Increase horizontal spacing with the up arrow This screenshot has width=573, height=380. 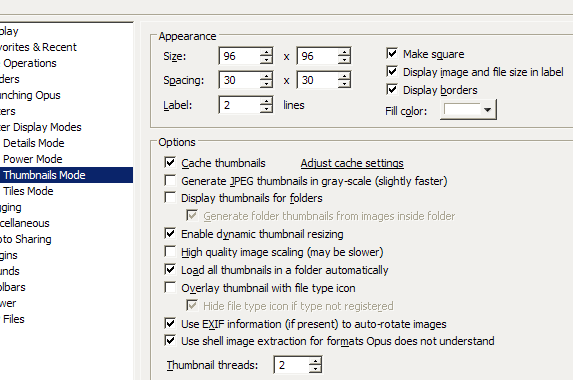point(266,76)
